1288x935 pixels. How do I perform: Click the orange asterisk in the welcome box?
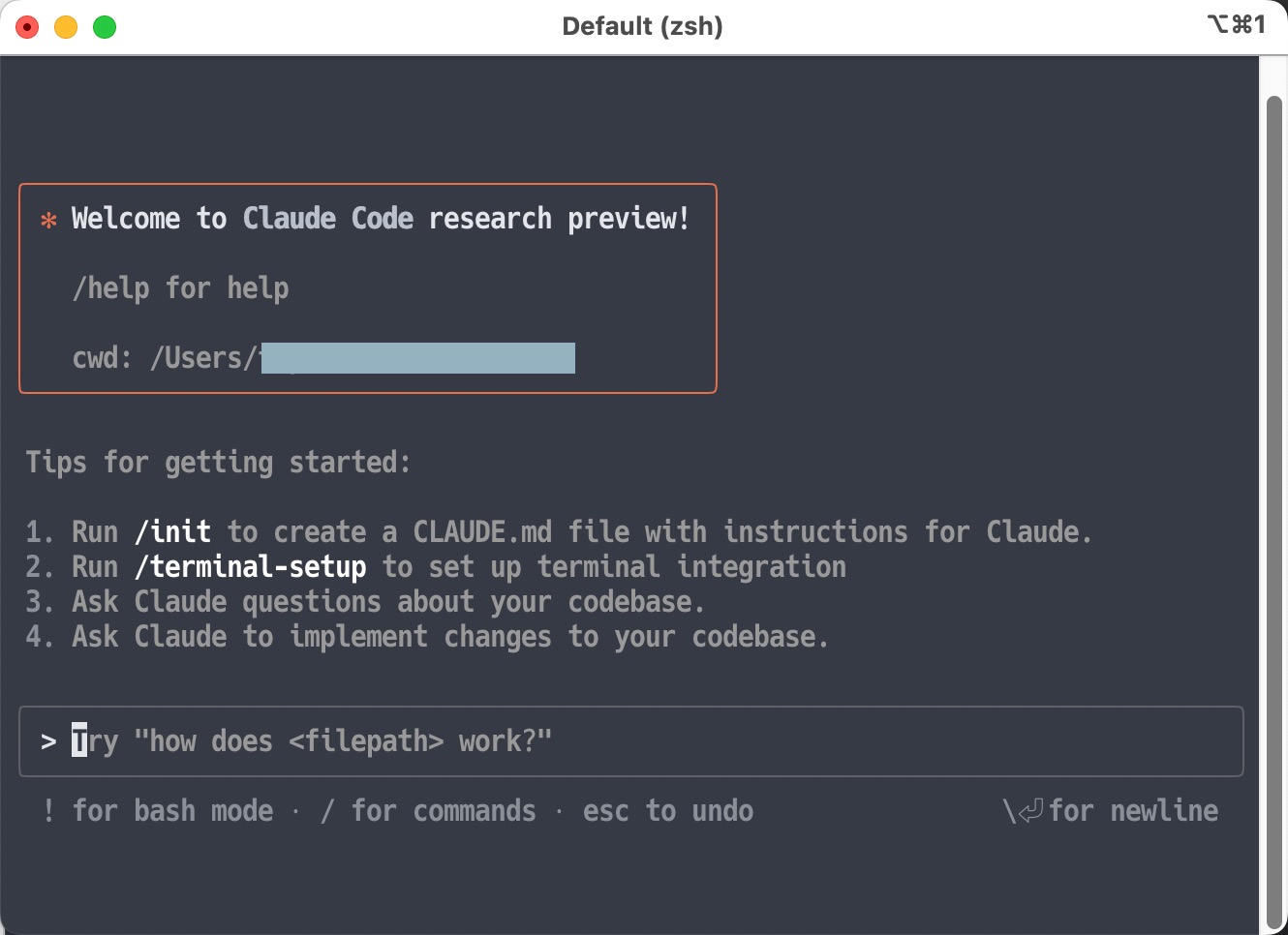pyautogui.click(x=48, y=220)
